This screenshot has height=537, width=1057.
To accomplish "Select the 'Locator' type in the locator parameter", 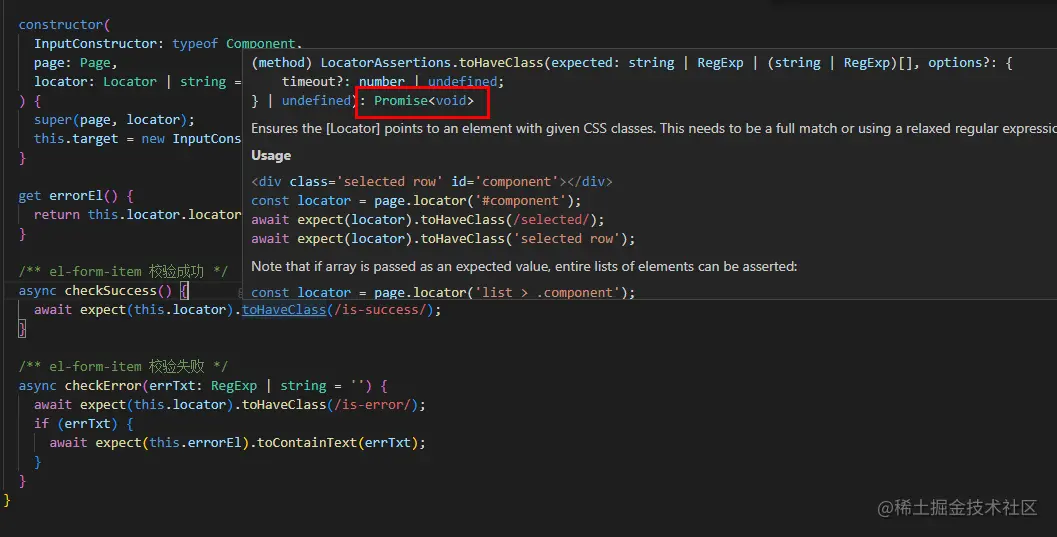I will coord(129,82).
